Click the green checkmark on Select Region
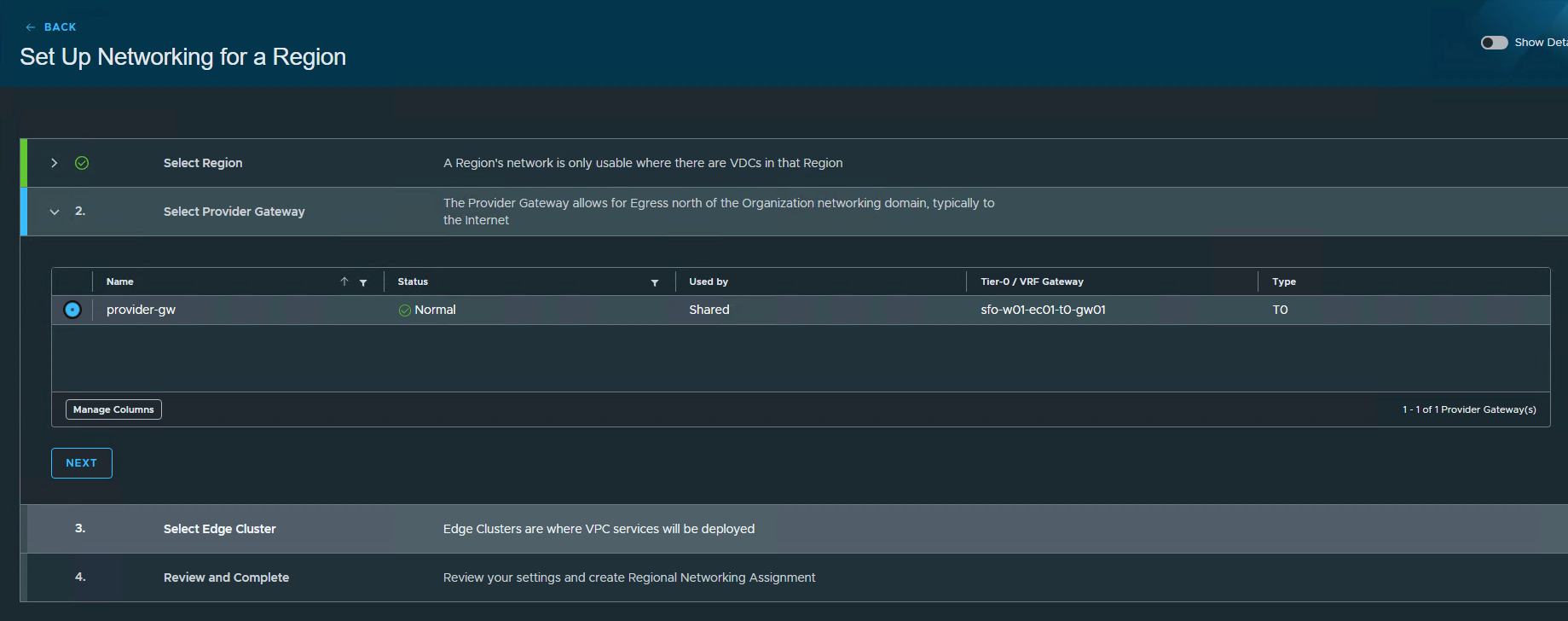 click(82, 163)
